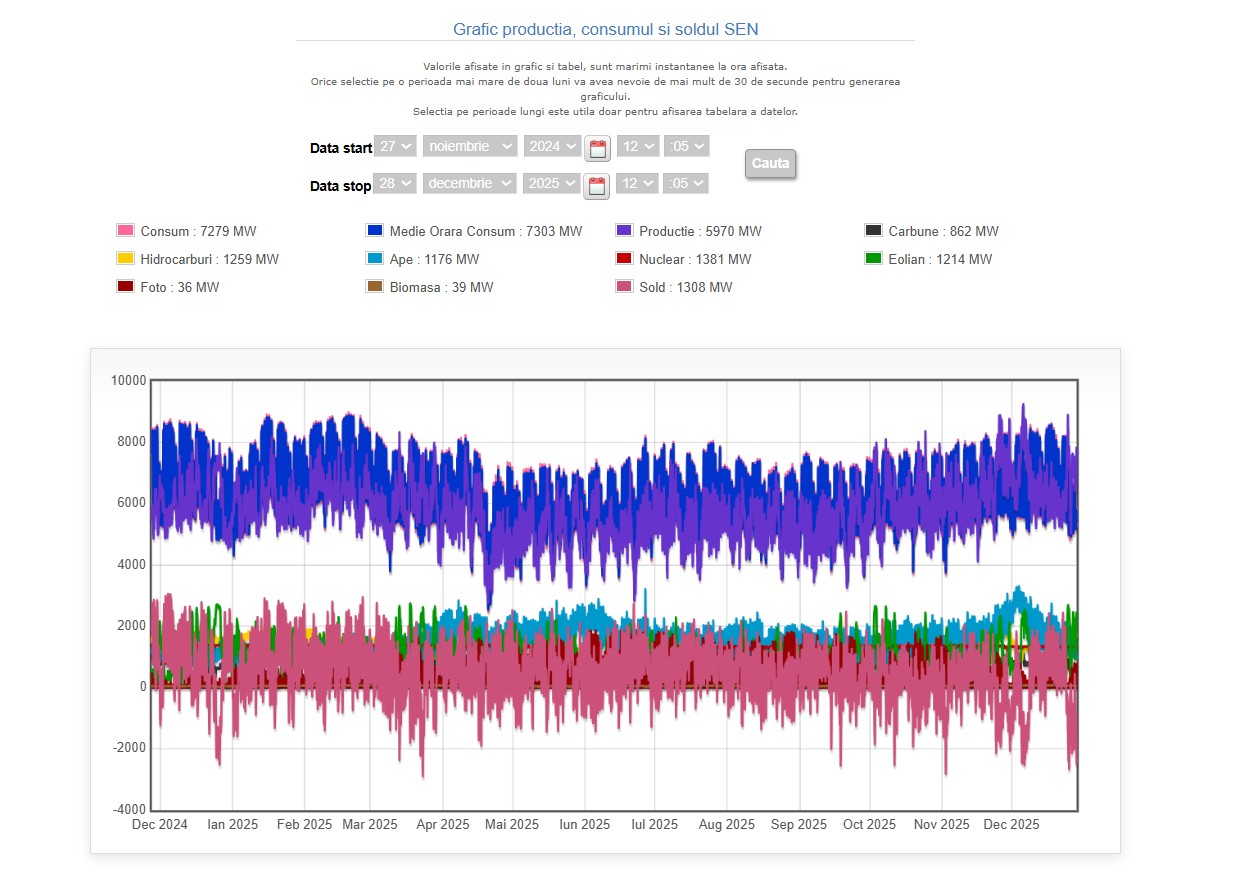Click the Ape legend swatch icon

[375, 259]
